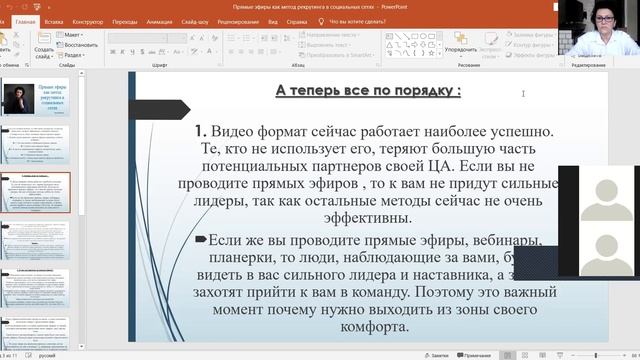Viewport: 640px width, 360px height.
Task: Open the Справка tab
Action: 297,22
